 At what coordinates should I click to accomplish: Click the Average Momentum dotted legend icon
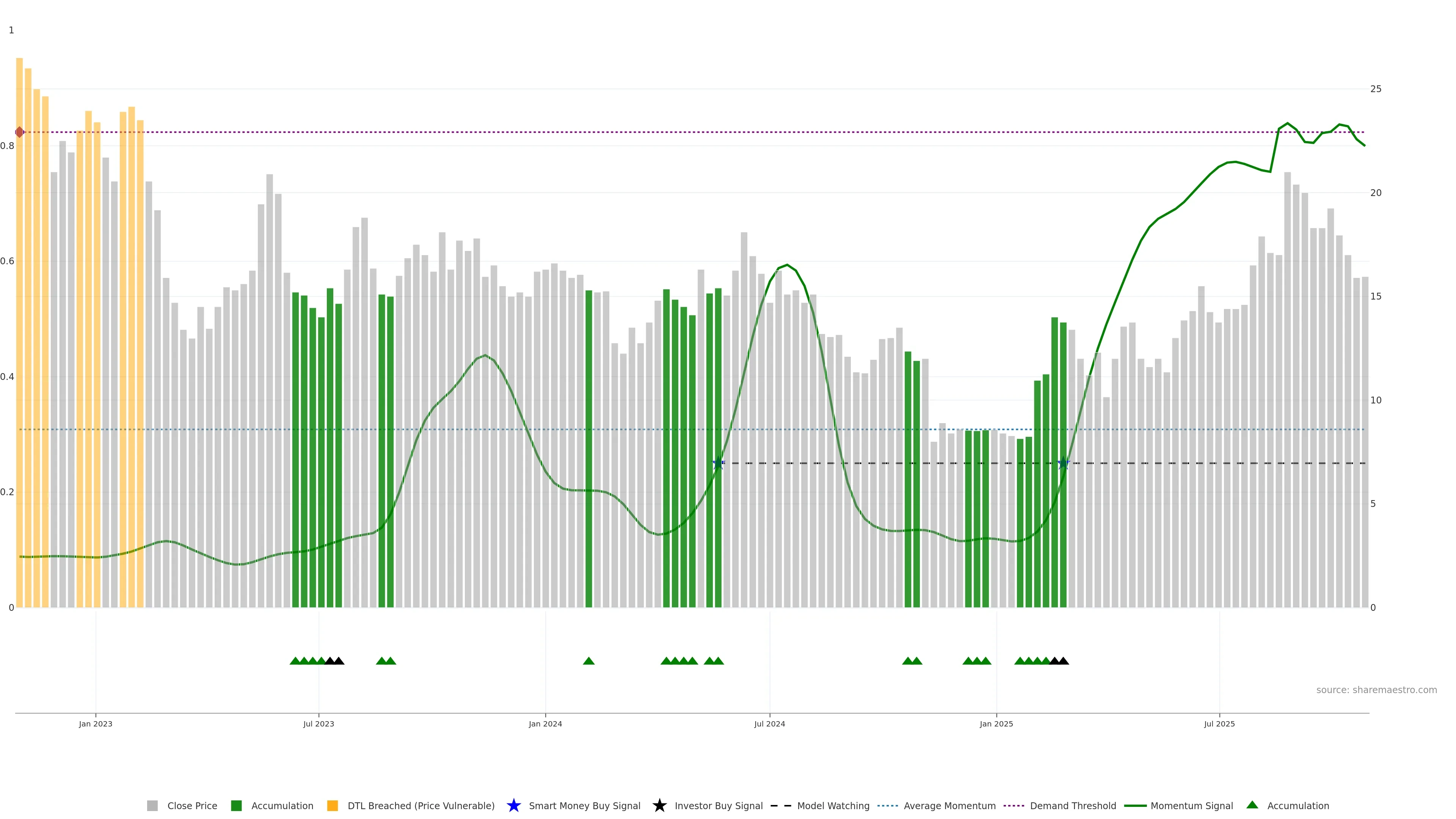coord(887,805)
